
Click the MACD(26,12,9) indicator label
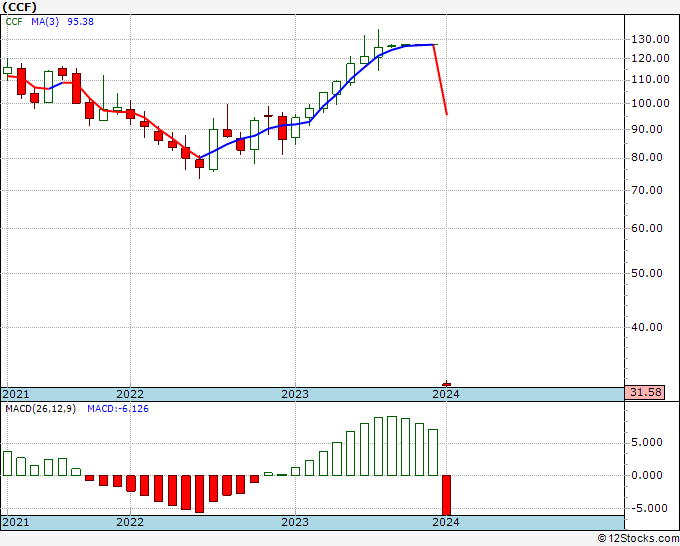click(40, 409)
